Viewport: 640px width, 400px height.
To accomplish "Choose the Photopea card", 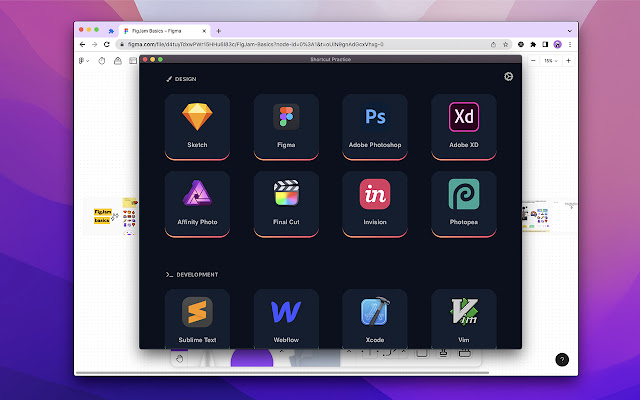I will (x=464, y=204).
